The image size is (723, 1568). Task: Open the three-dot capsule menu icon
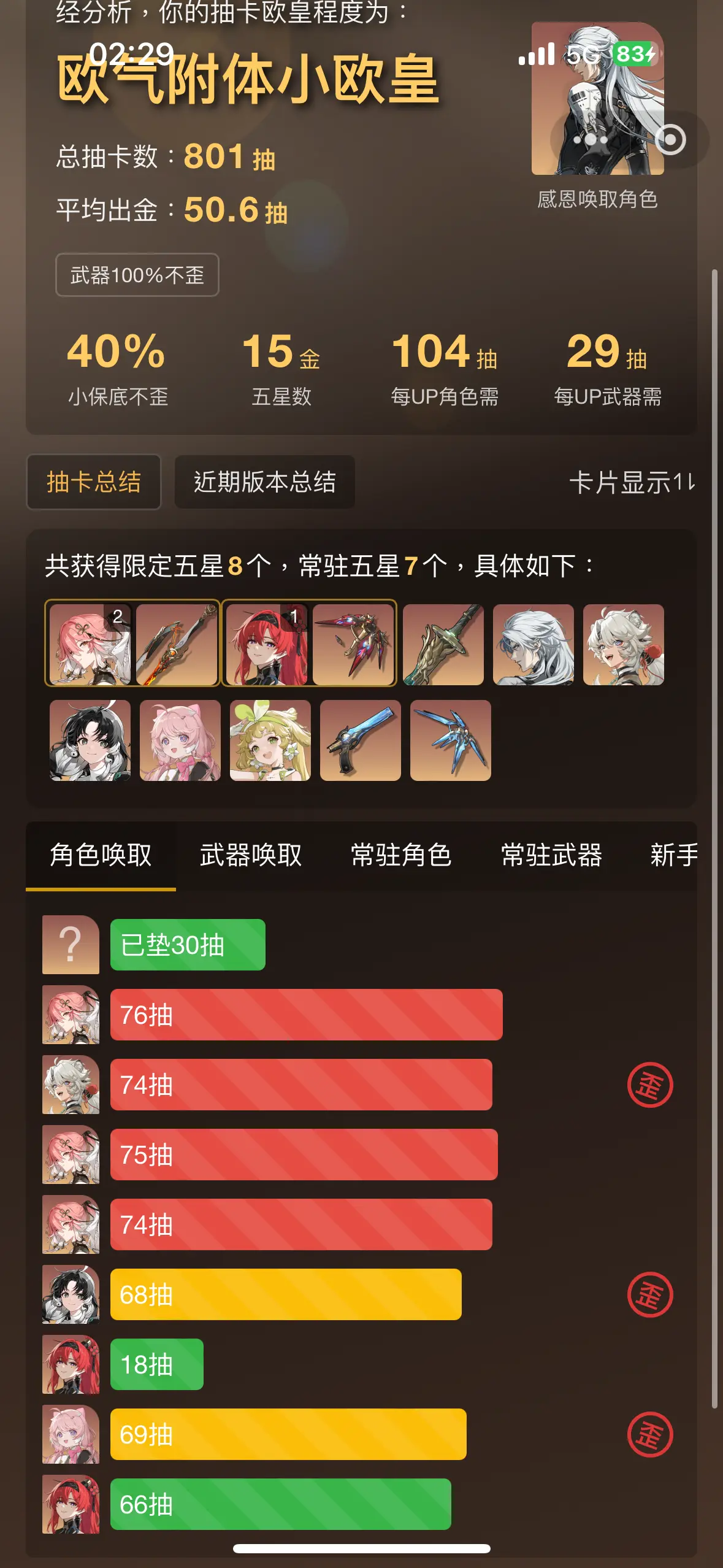591,140
